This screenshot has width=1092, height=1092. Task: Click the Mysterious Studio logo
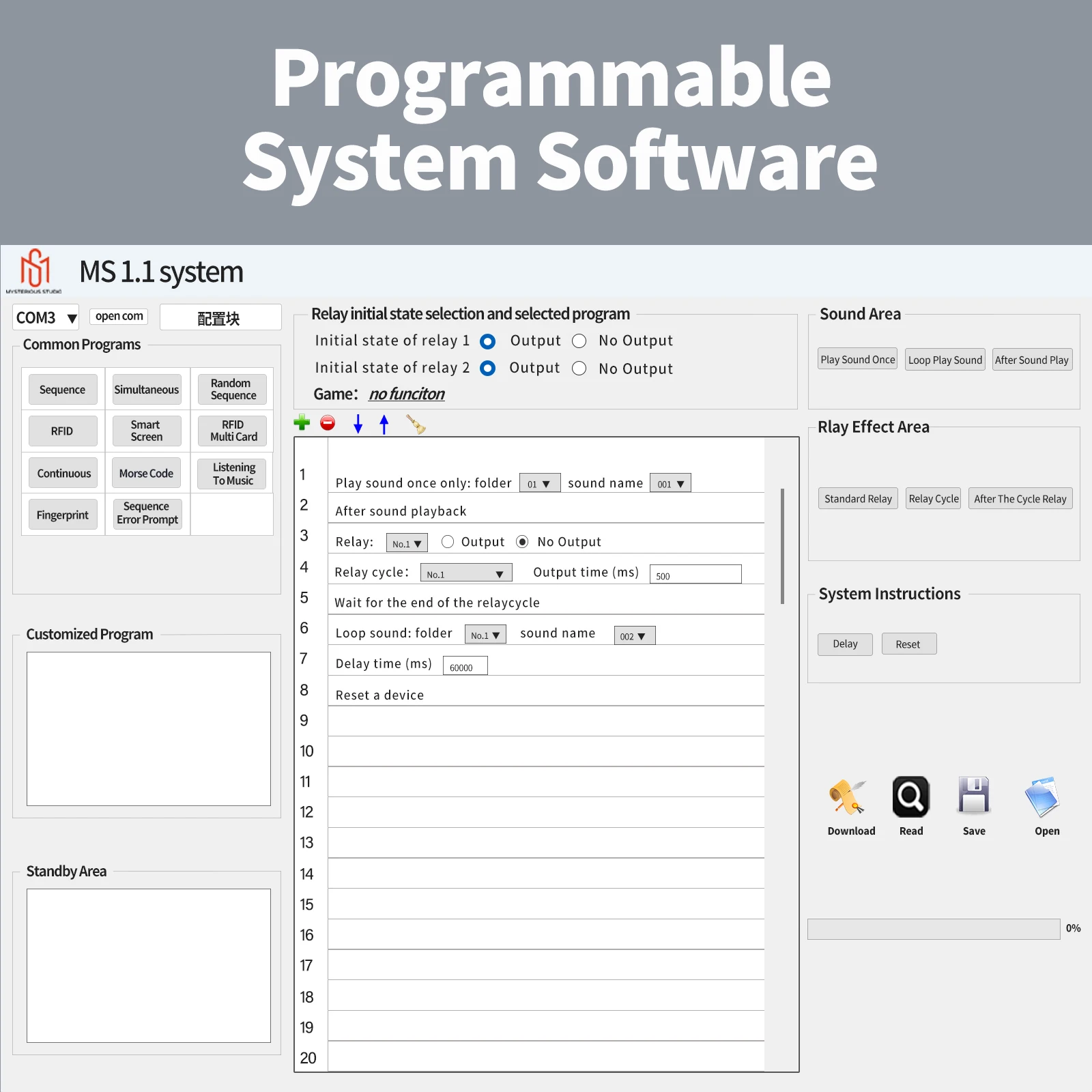[x=34, y=271]
